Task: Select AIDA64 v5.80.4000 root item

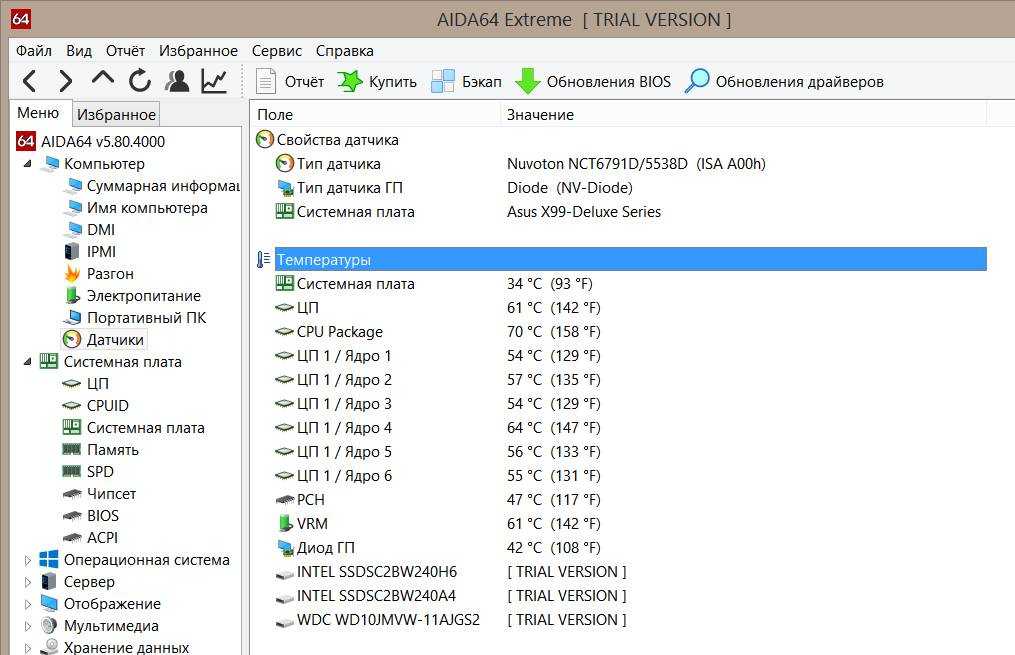Action: tap(91, 141)
